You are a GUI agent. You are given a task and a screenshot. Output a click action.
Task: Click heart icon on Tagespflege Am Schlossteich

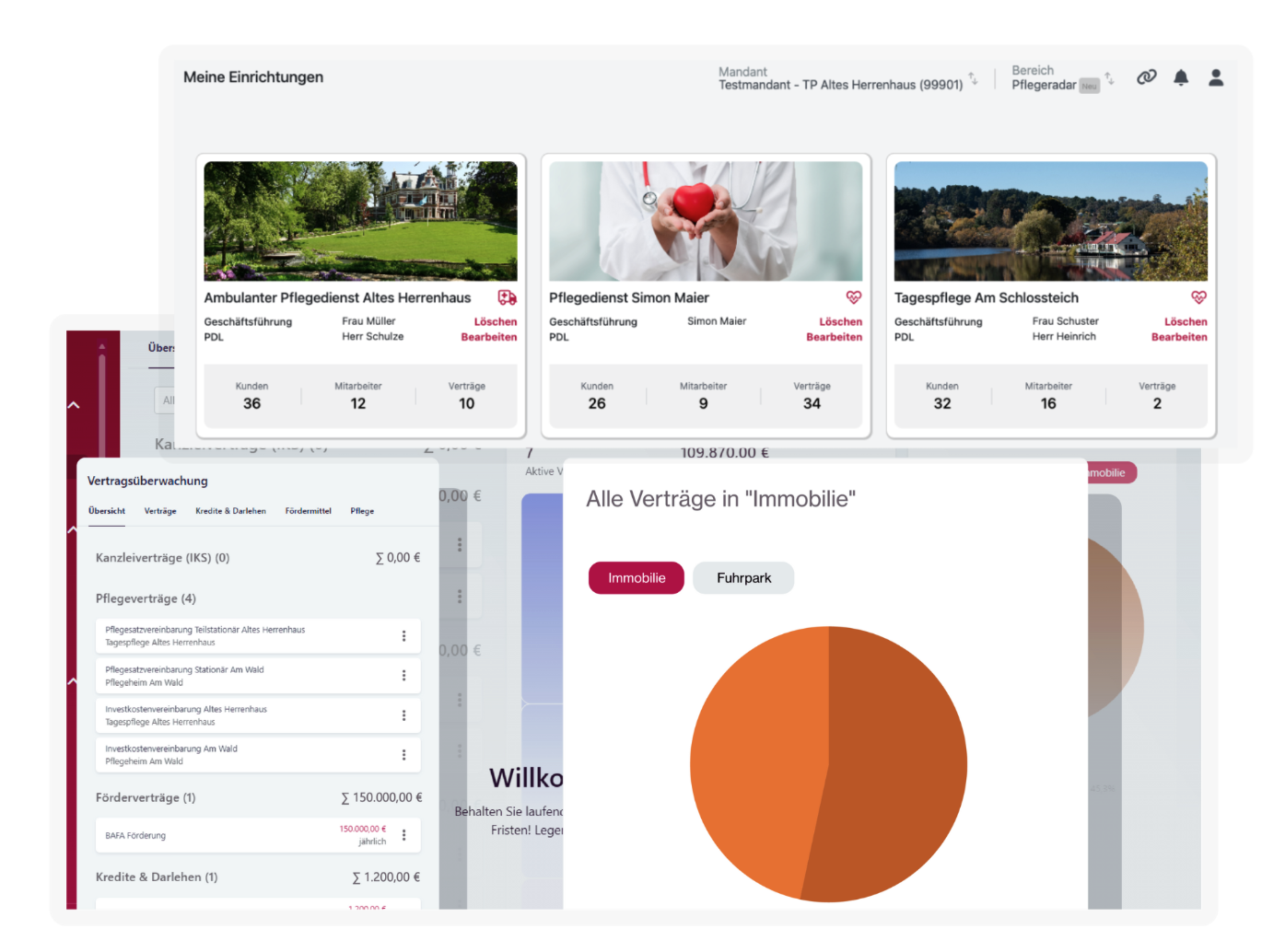[1198, 297]
